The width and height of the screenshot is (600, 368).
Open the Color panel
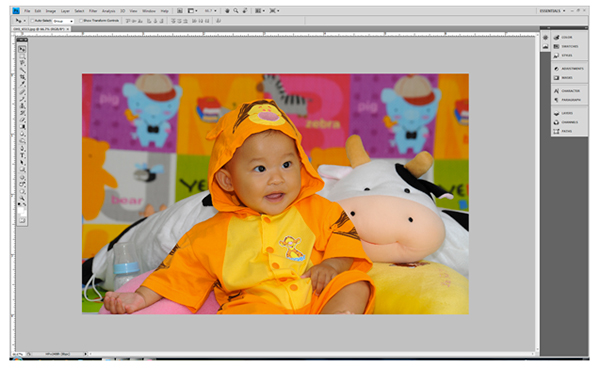(x=569, y=37)
